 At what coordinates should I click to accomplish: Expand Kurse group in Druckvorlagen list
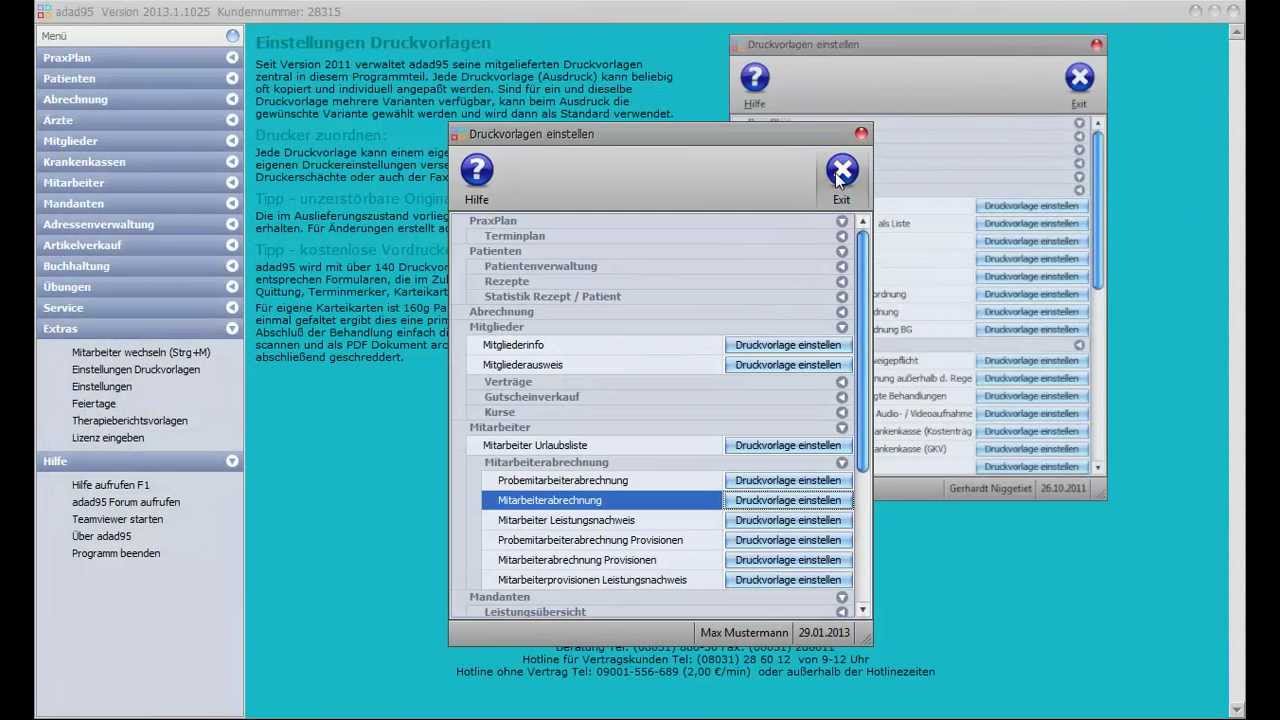pos(842,412)
